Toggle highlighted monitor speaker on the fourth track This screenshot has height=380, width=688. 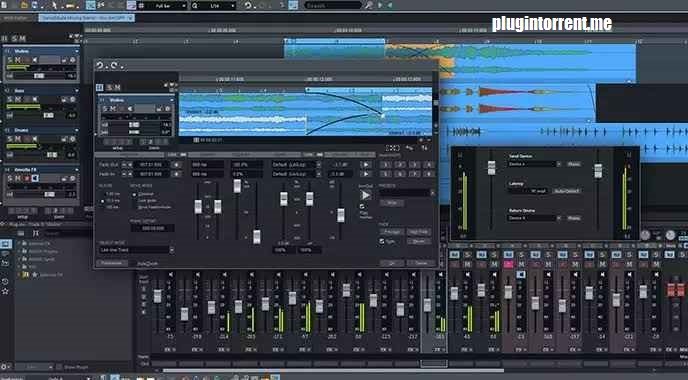click(35, 178)
